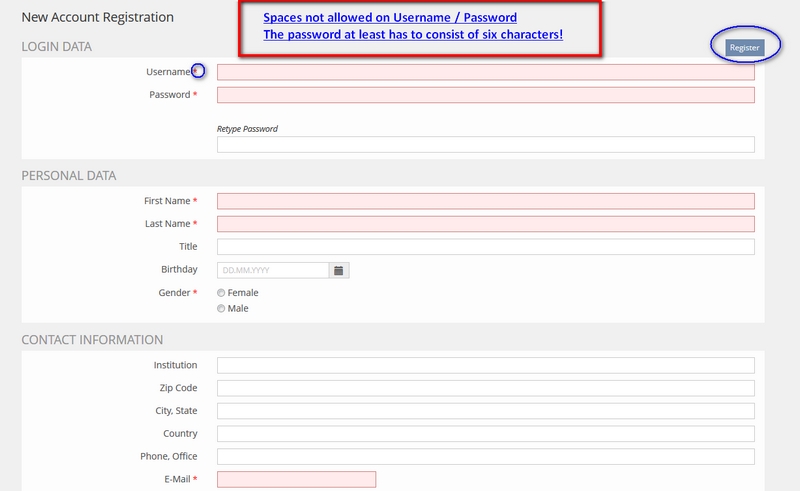Click the Username field label

tap(168, 72)
